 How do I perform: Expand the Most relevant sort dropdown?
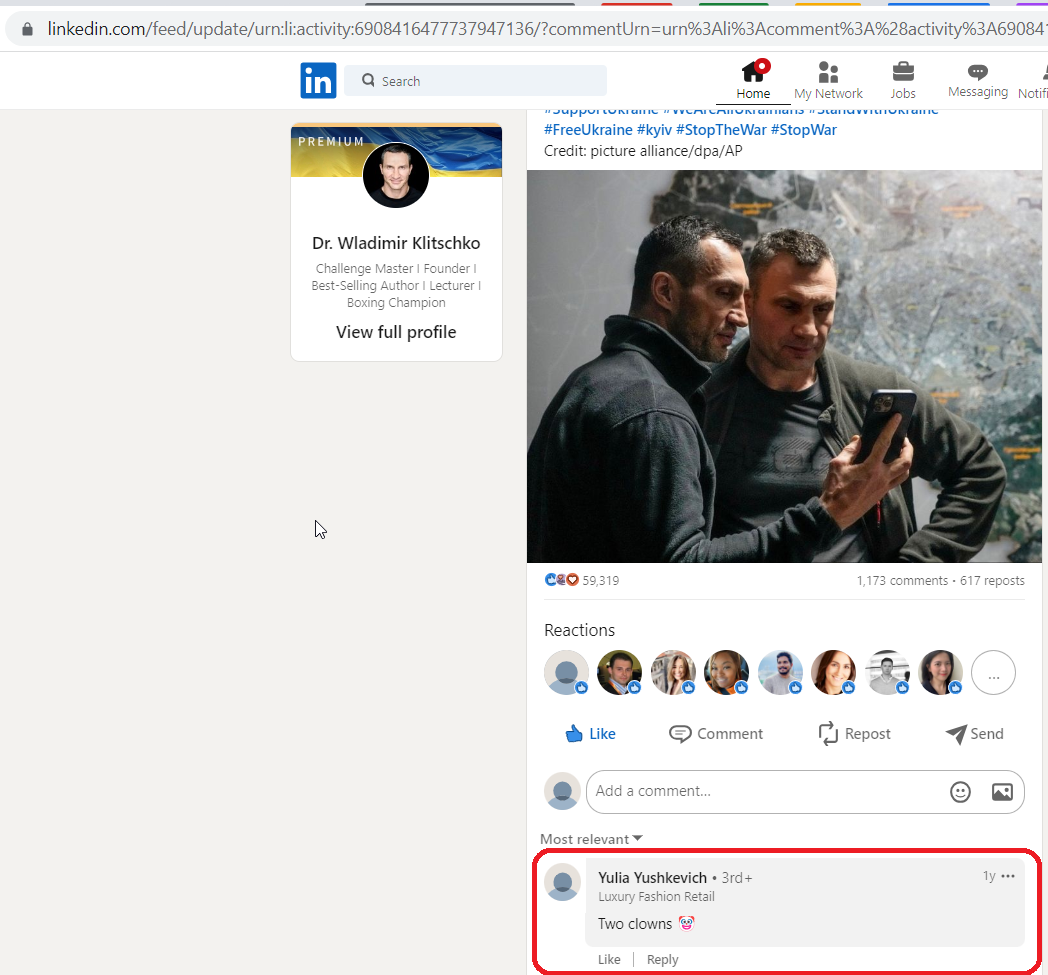tap(592, 839)
